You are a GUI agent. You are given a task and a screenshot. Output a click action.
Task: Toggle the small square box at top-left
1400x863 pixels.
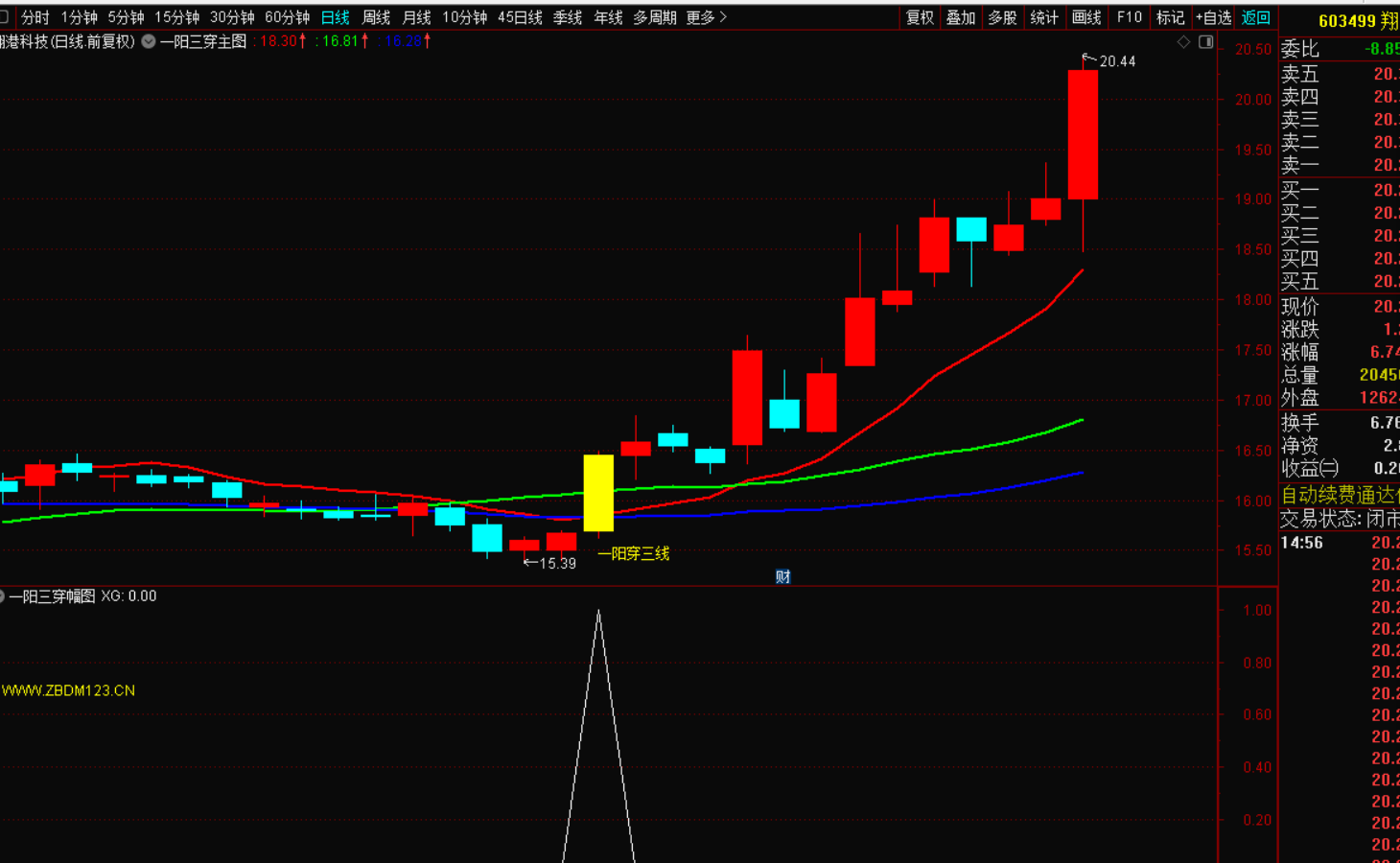point(4,17)
